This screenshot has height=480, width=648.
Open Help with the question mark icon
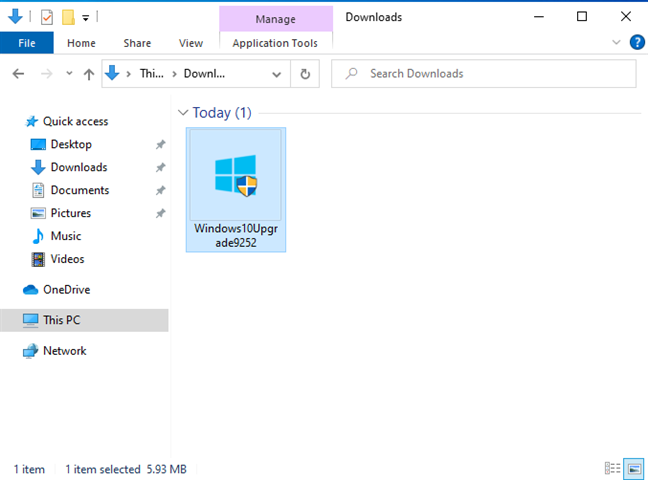point(637,42)
